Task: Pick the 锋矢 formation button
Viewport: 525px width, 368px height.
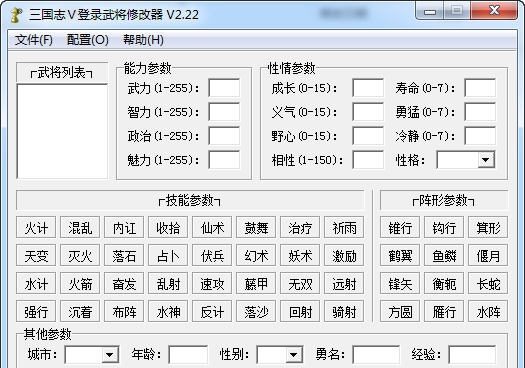Action: pos(400,284)
